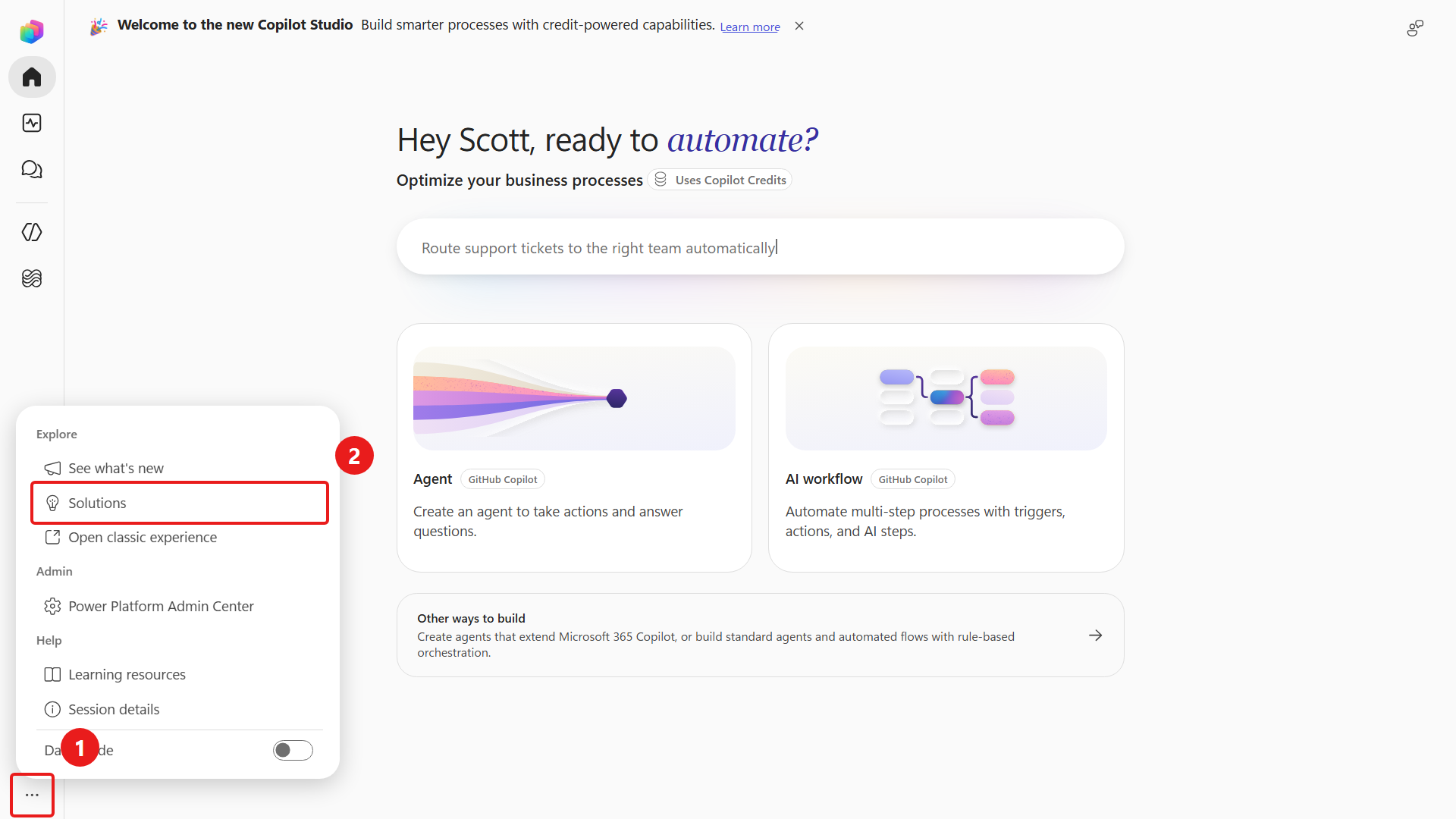1456x819 pixels.
Task: Click the Uses Copilot Credits badge
Action: (x=720, y=180)
